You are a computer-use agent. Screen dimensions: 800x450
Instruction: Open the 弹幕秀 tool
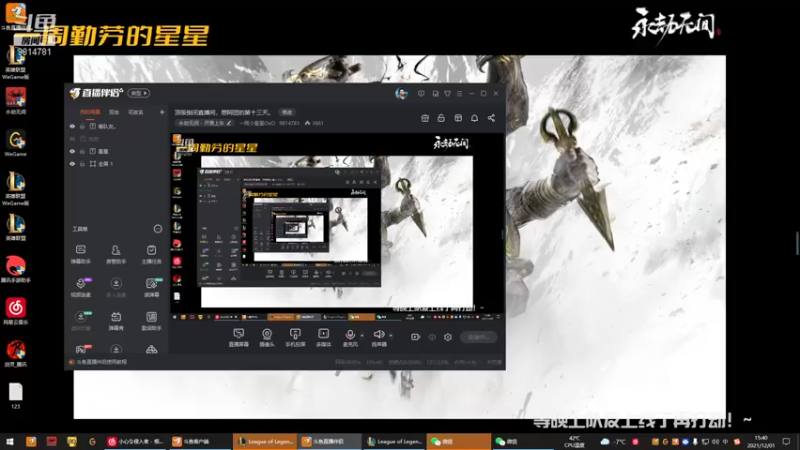tap(116, 321)
